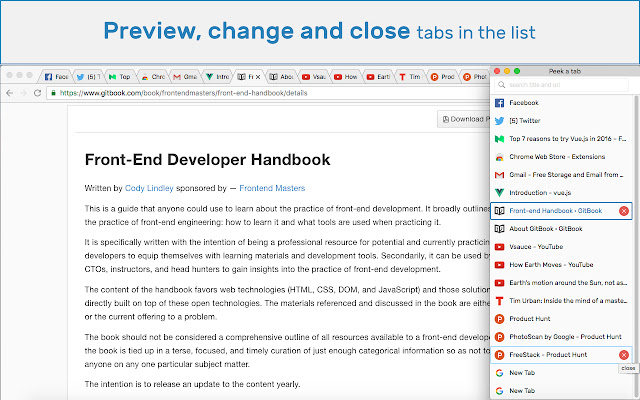Close FreeStack tab via red X button
The image size is (640, 400).
pyautogui.click(x=624, y=355)
